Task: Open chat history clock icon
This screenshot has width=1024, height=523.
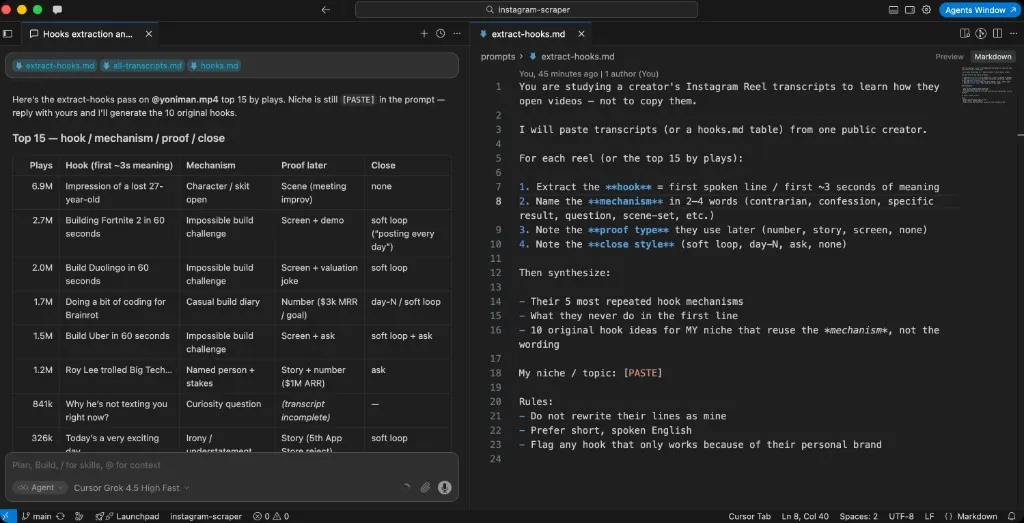Action: pos(441,34)
